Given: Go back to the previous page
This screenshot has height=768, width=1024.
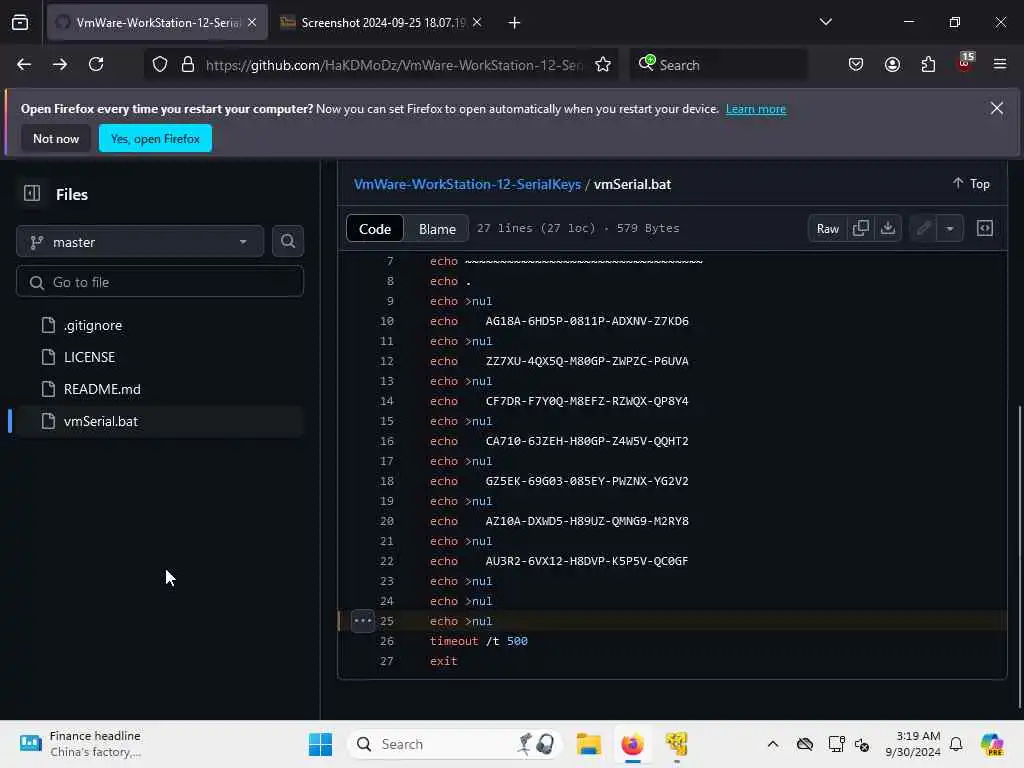Looking at the screenshot, I should (x=24, y=65).
